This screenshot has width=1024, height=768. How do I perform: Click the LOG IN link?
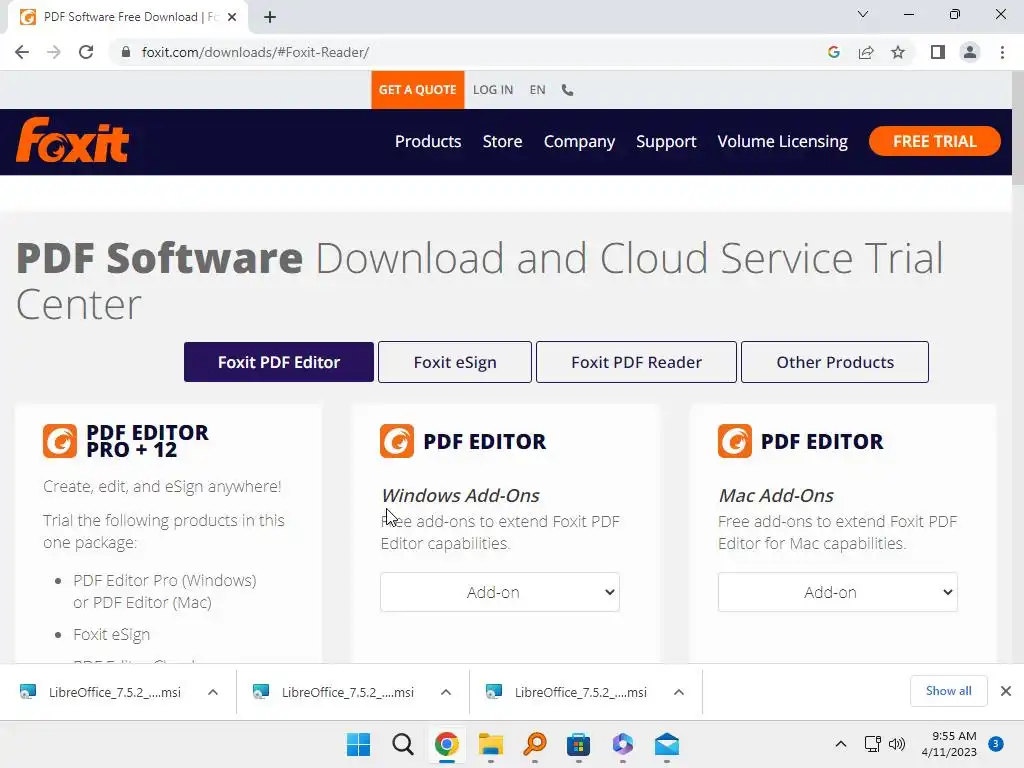(x=493, y=90)
